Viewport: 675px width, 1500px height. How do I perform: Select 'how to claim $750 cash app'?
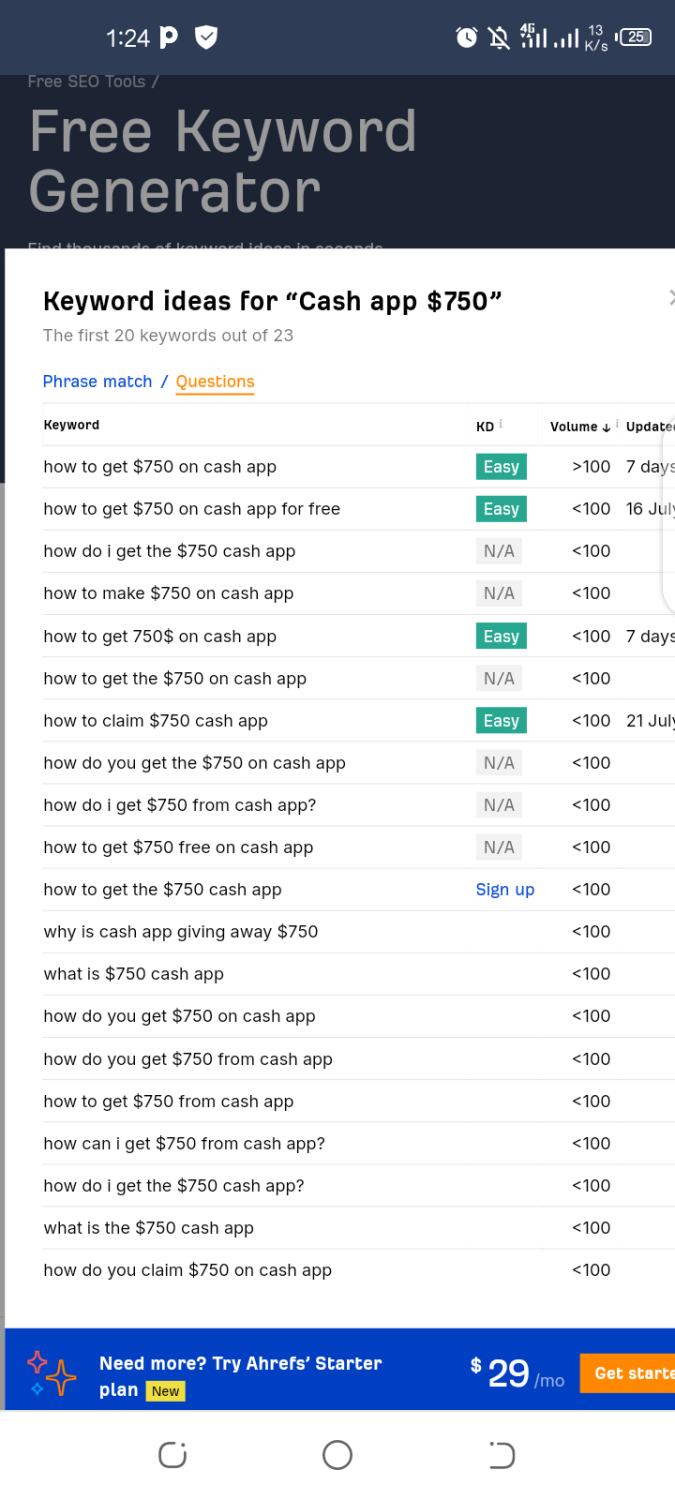tap(156, 721)
